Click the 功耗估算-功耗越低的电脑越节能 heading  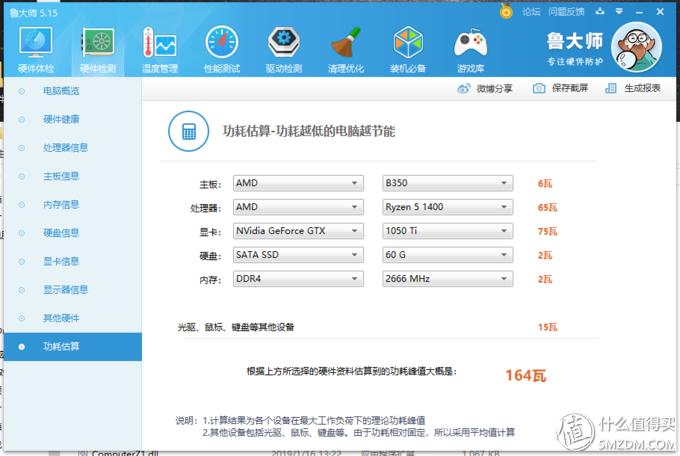coord(309,131)
